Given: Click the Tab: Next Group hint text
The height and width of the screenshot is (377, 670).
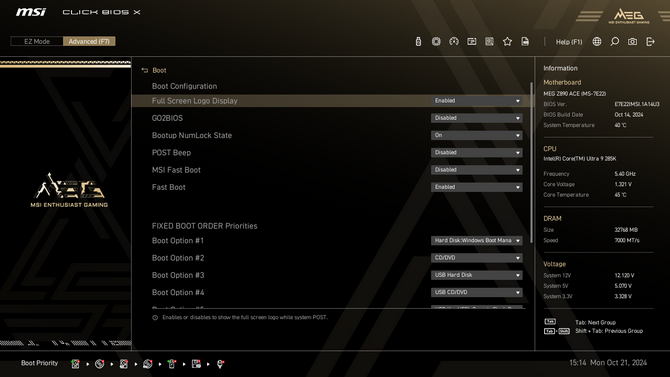Looking at the screenshot, I should tap(595, 322).
